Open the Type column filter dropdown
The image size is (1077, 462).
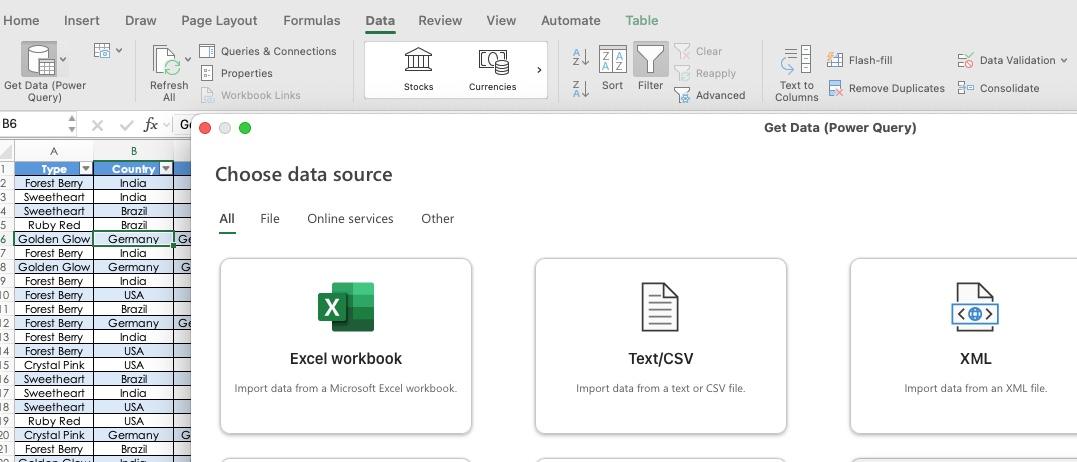86,169
